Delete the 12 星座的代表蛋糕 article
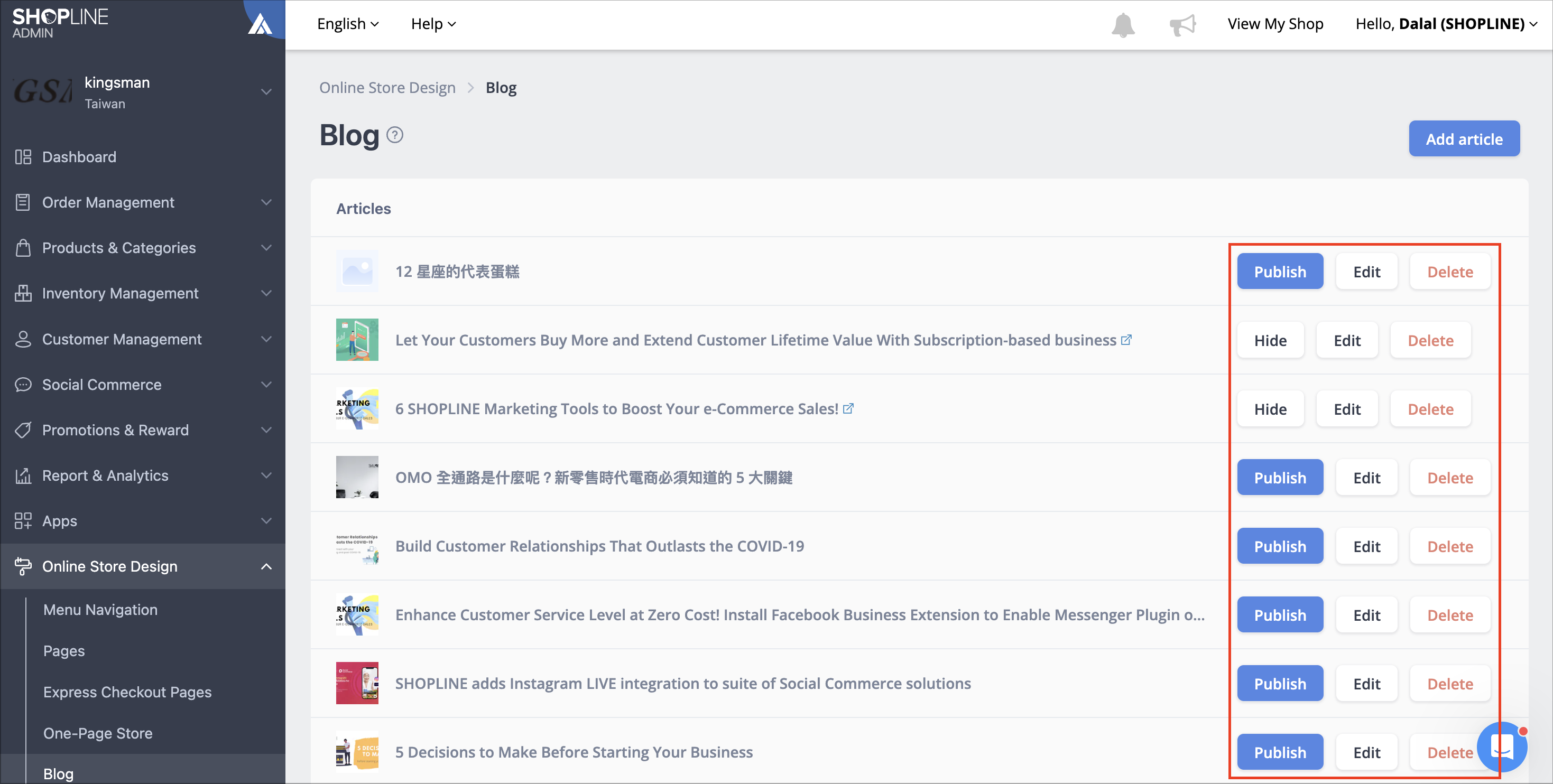The image size is (1553, 784). tap(1449, 272)
